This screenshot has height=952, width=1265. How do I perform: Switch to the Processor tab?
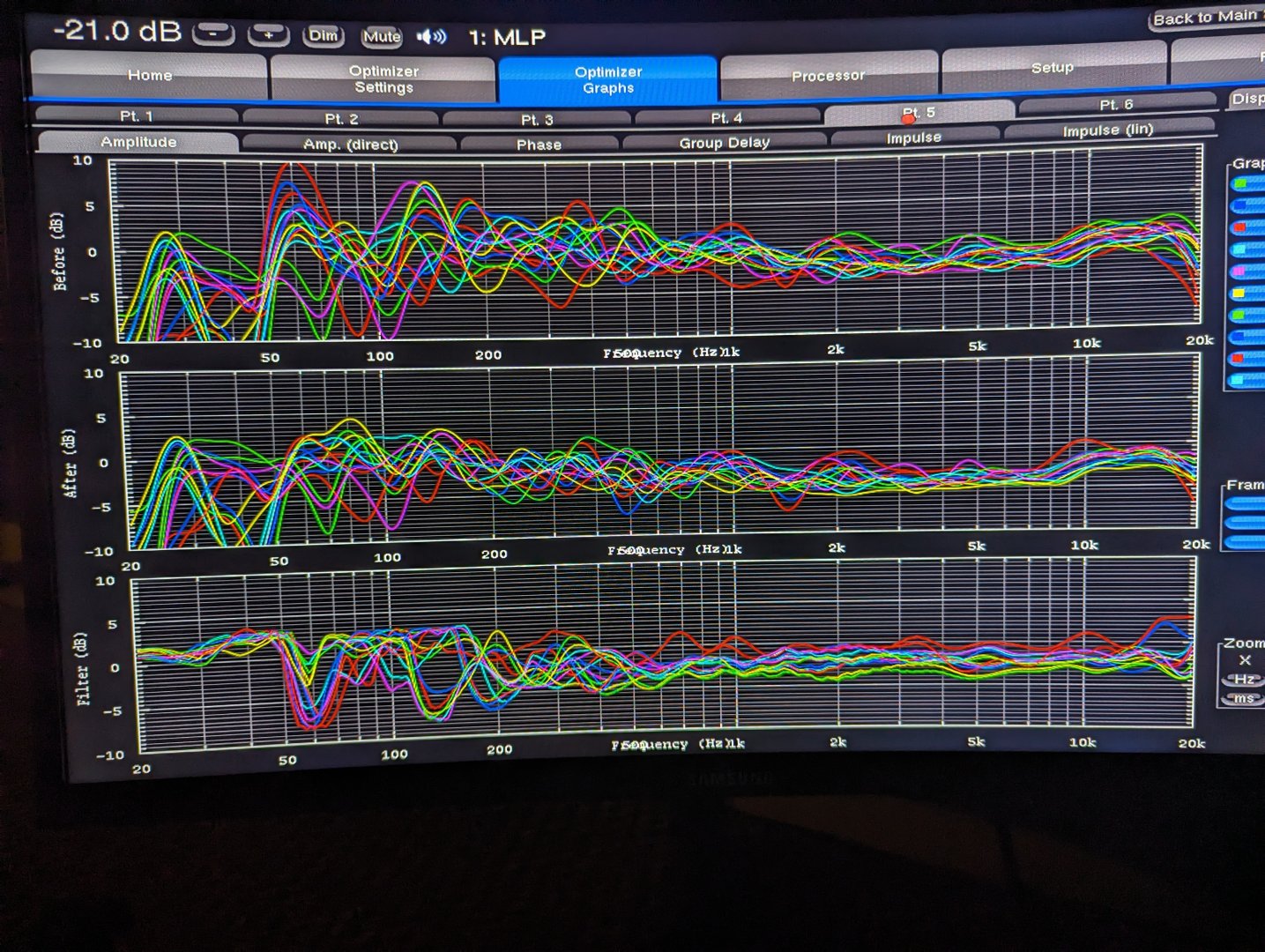[x=828, y=76]
